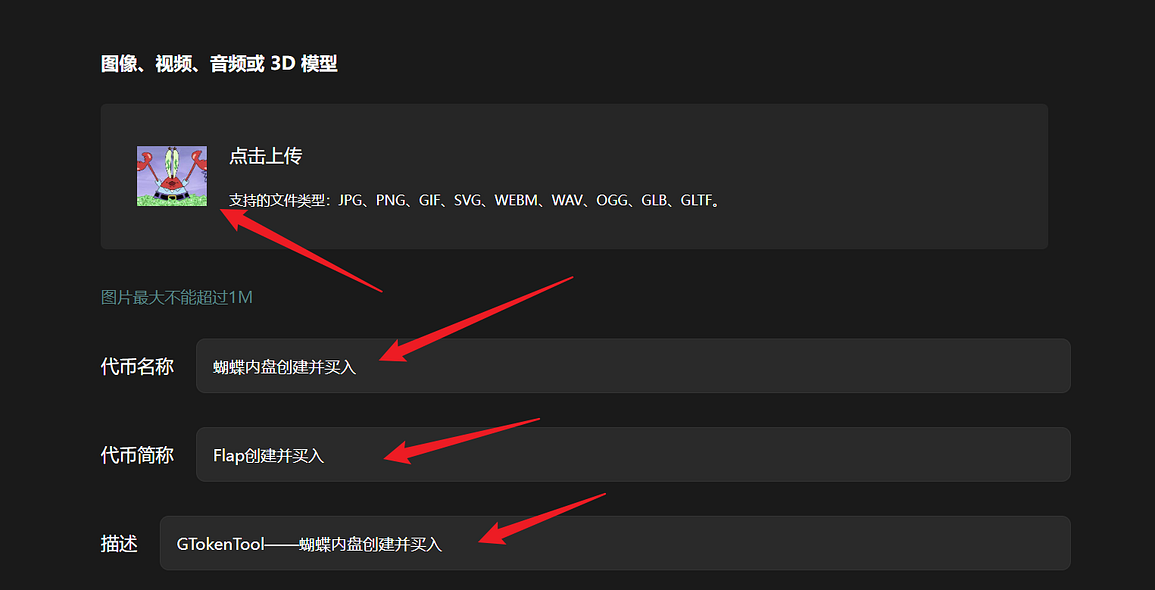The image size is (1155, 590).
Task: Click the Mr. Krabs uploaded image thumbnail
Action: pyautogui.click(x=172, y=176)
